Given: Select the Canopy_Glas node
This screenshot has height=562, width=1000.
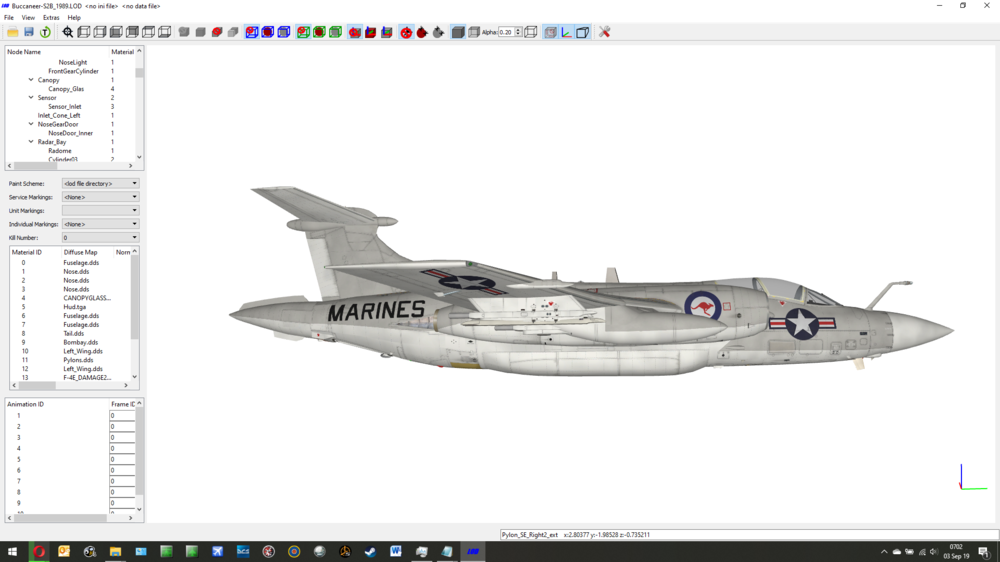Looking at the screenshot, I should (66, 89).
